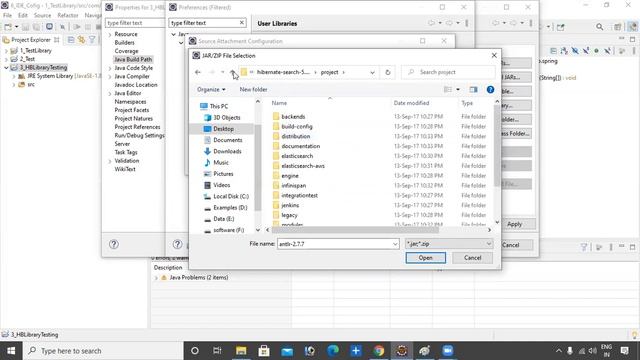Screen dimensions: 640x360
Task: Select the legacy folder
Action: [289, 215]
